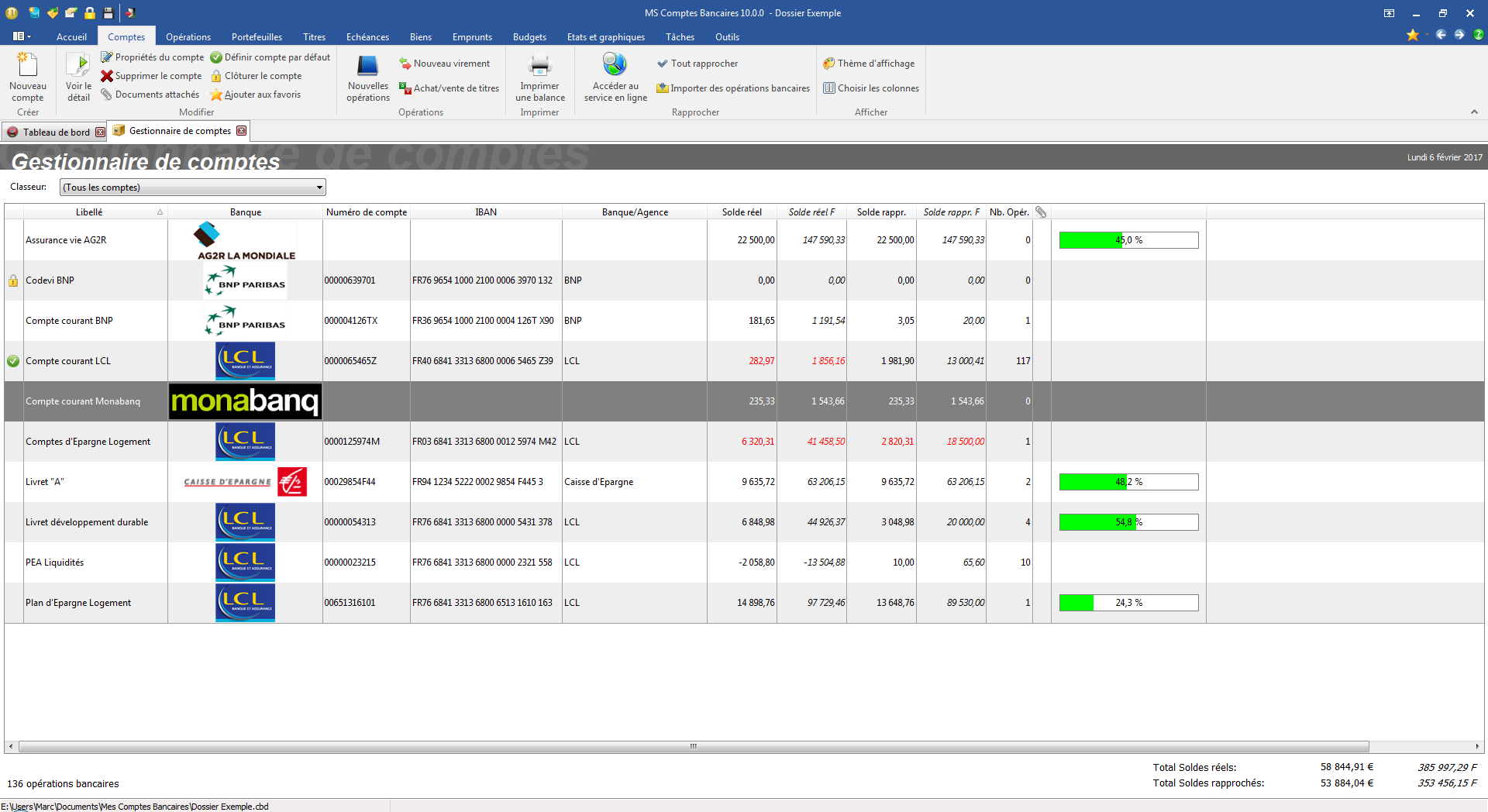Click the Caisse d'Epargne logo
Screen dimensions: 1488x812
[x=245, y=482]
